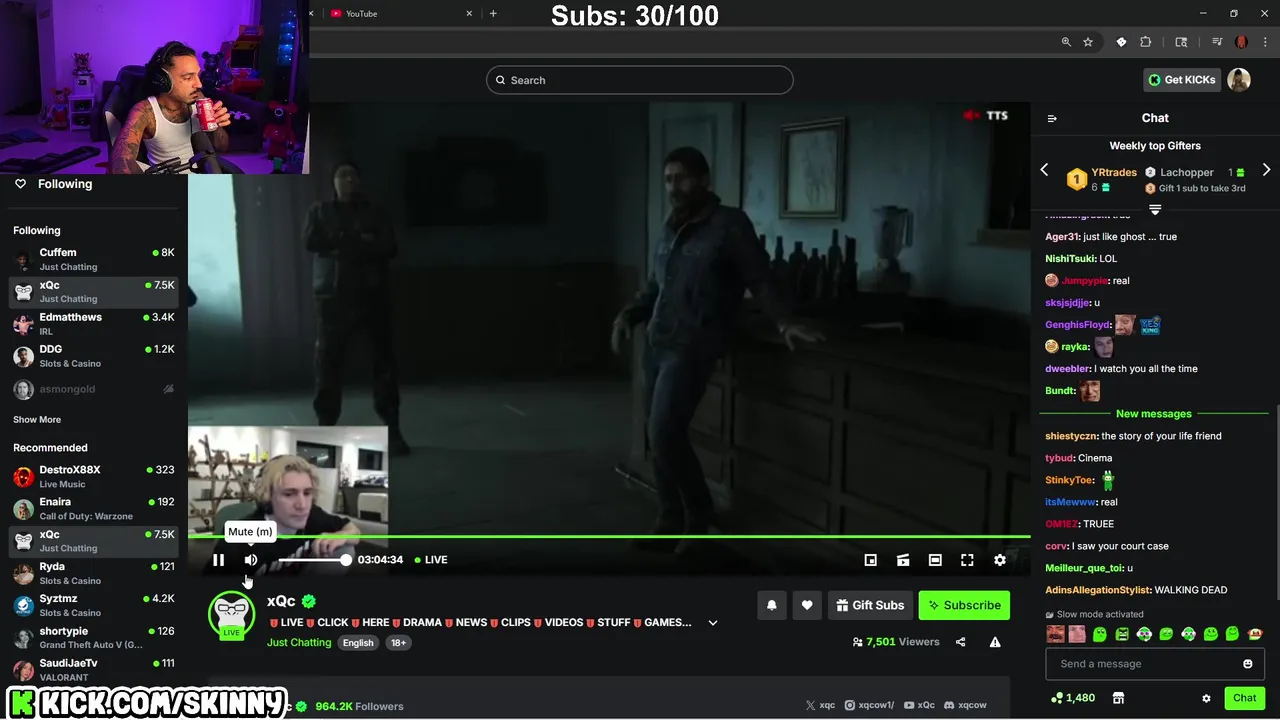Screen dimensions: 1280x720
Task: Open DDG Slots & Casino channel
Action: pyautogui.click(x=94, y=356)
